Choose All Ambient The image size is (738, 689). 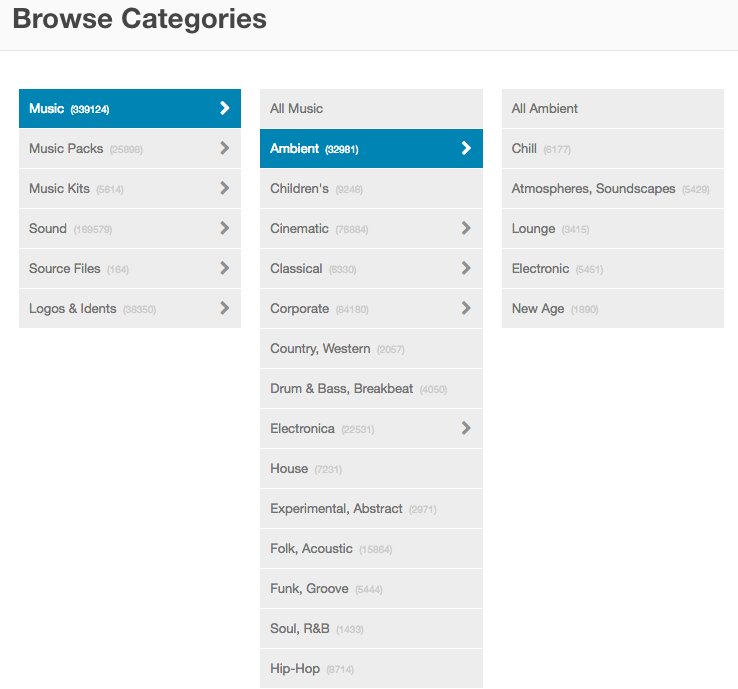point(613,108)
